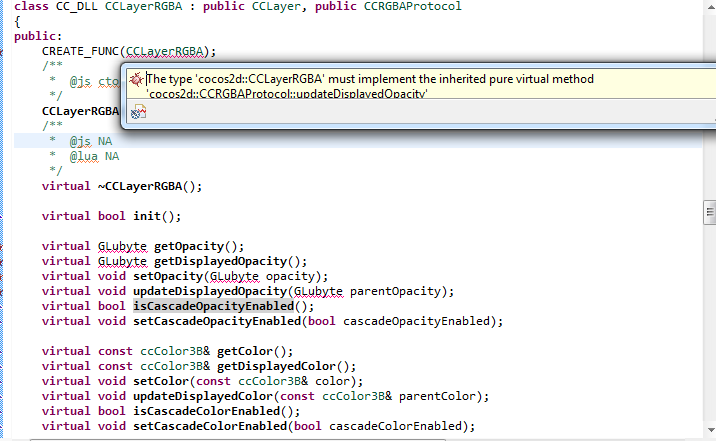Click getColor method name
This screenshot has width=716, height=441.
coord(245,351)
